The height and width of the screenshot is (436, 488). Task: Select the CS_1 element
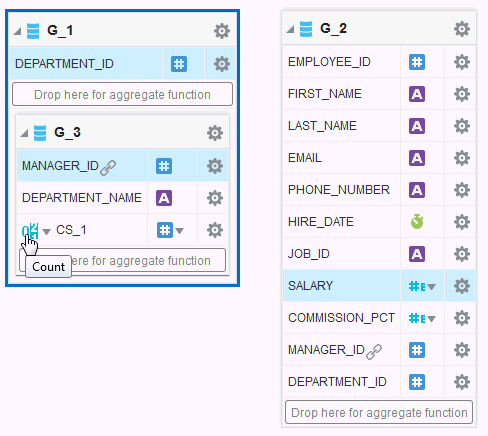pos(71,230)
